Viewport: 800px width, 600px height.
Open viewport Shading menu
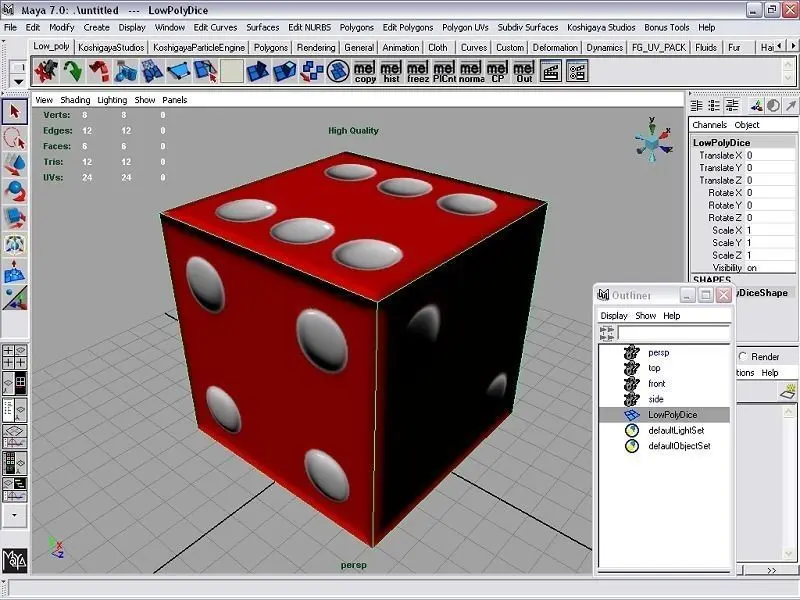[75, 100]
